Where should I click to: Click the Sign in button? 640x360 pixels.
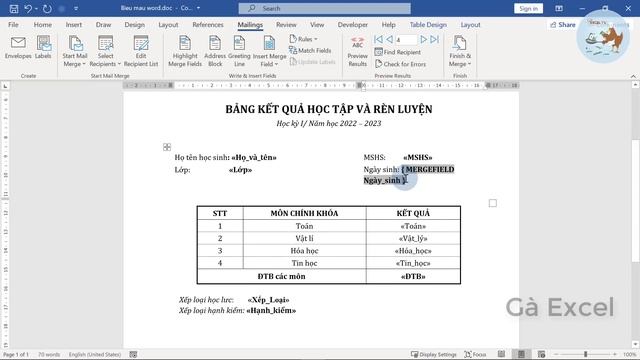[529, 9]
